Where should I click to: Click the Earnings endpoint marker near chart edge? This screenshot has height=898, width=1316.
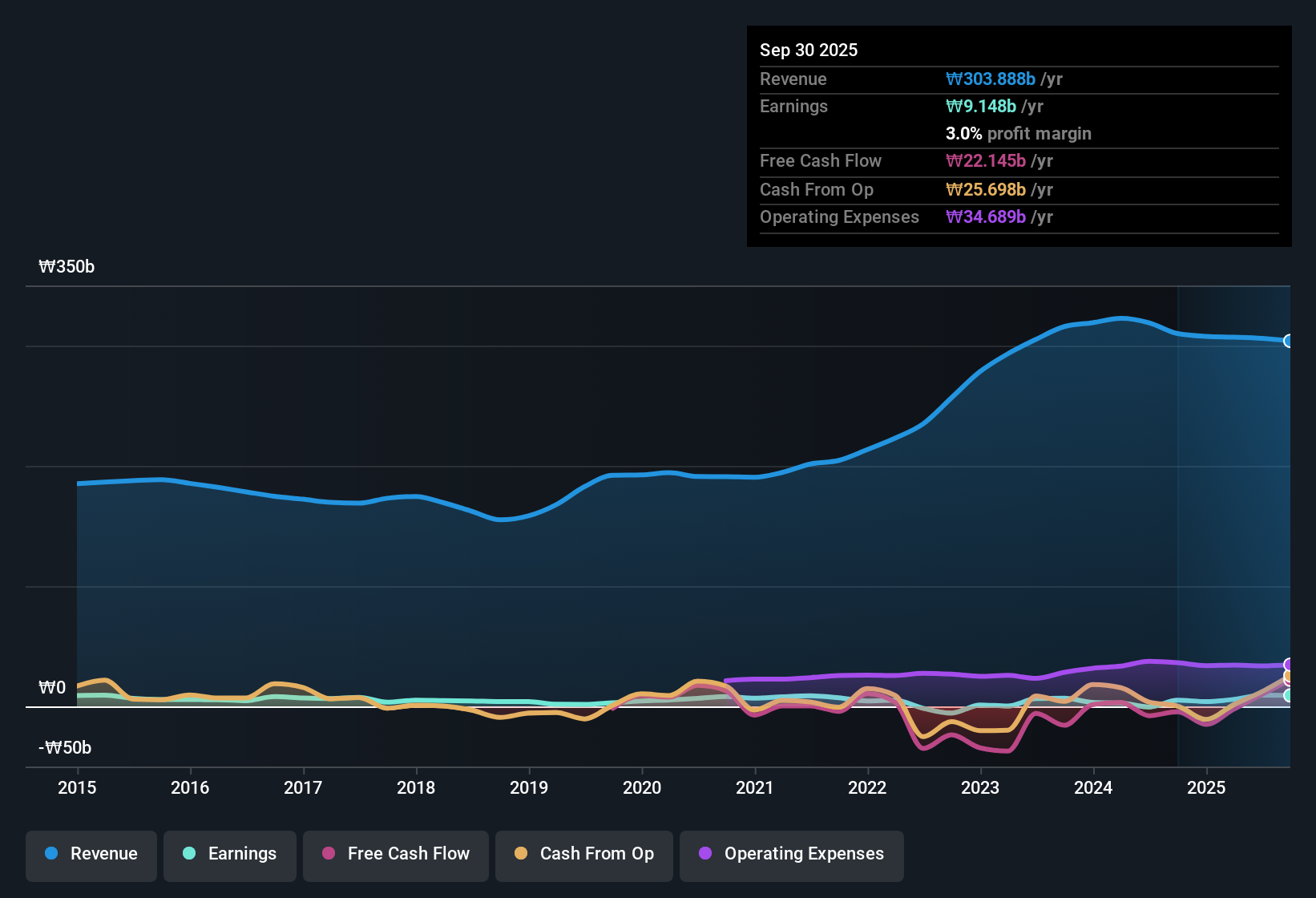[x=1287, y=695]
